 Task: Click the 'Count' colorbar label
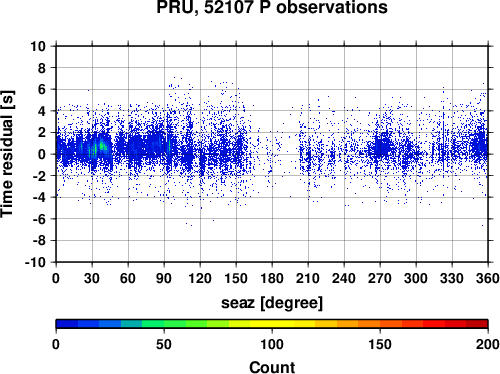[272, 367]
